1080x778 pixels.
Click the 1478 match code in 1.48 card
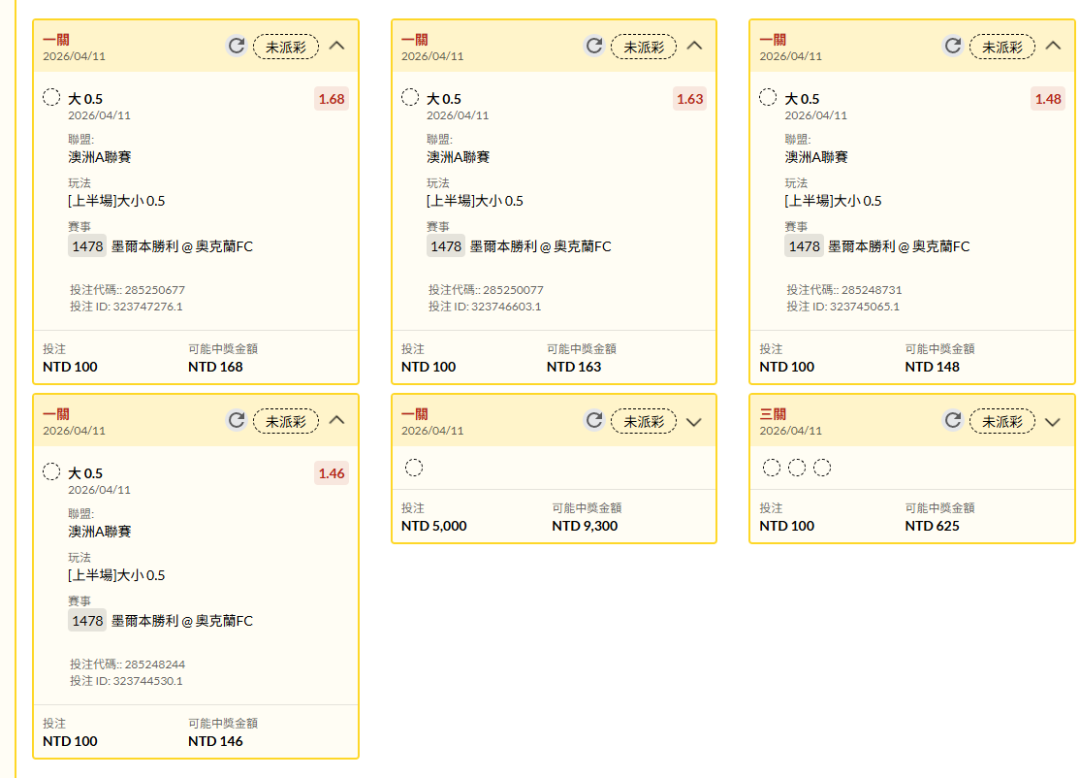[x=804, y=246]
